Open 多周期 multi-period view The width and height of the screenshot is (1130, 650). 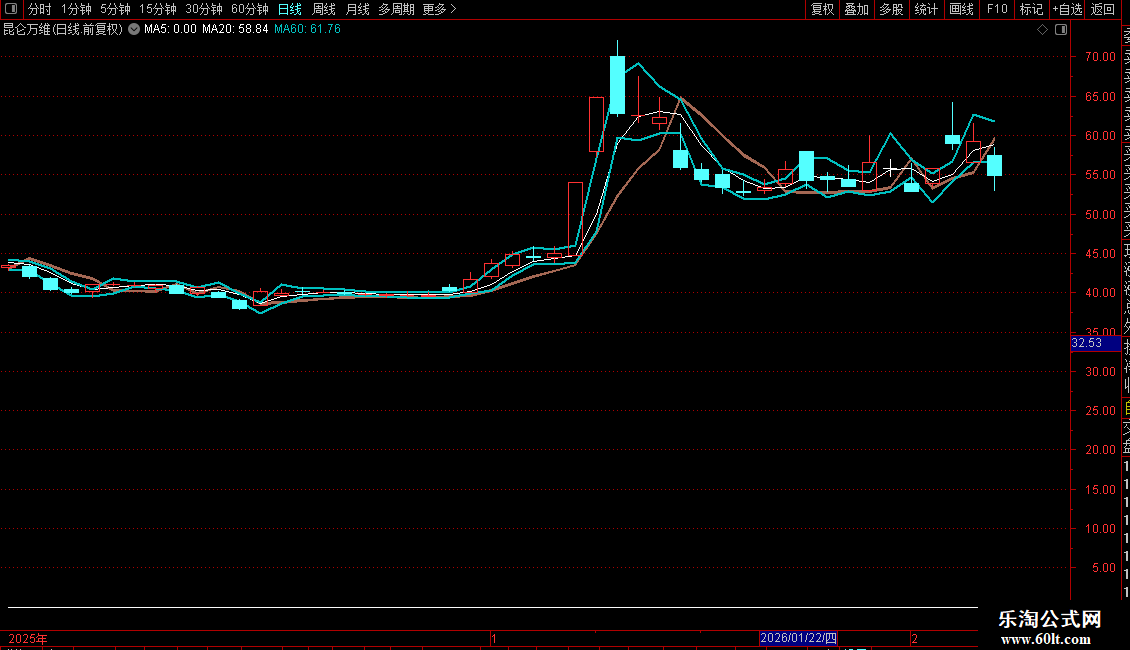(x=396, y=9)
